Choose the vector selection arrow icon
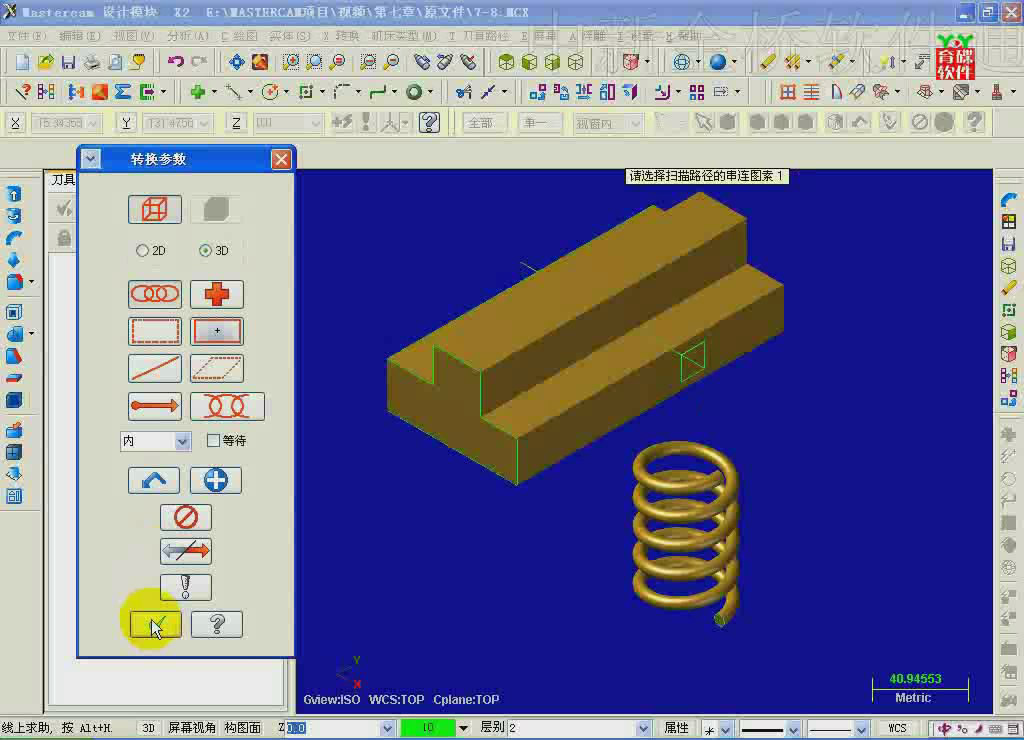The image size is (1024, 740). tap(155, 406)
